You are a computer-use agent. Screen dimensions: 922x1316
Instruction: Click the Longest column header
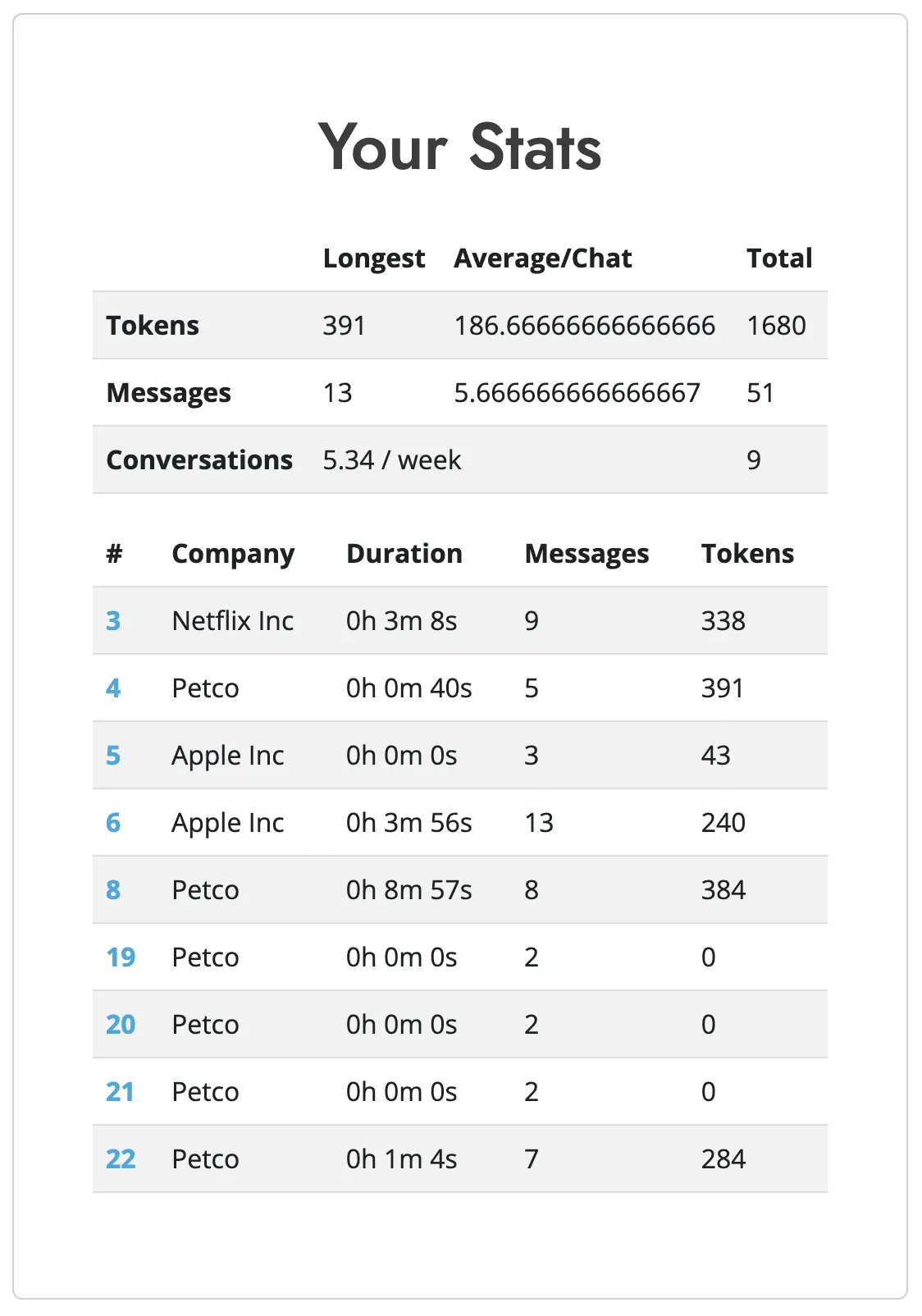pyautogui.click(x=374, y=258)
